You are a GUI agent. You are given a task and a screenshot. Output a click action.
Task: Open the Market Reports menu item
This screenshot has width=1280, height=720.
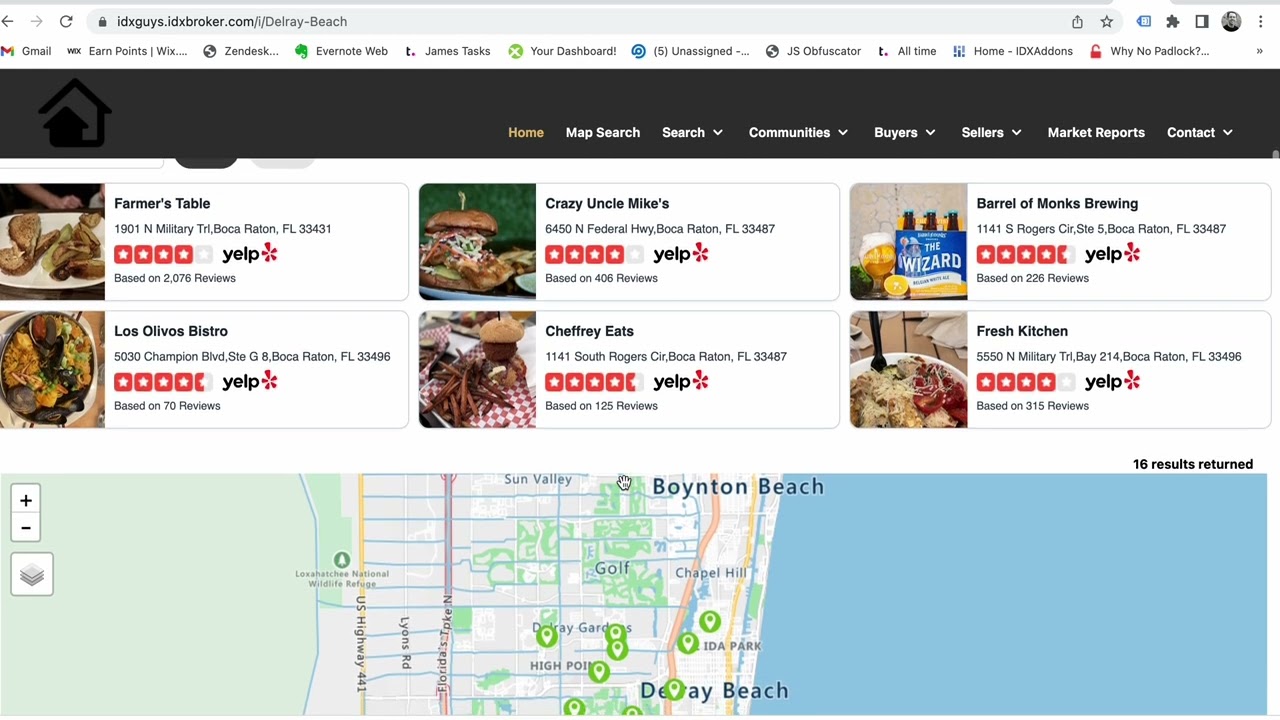(1096, 132)
